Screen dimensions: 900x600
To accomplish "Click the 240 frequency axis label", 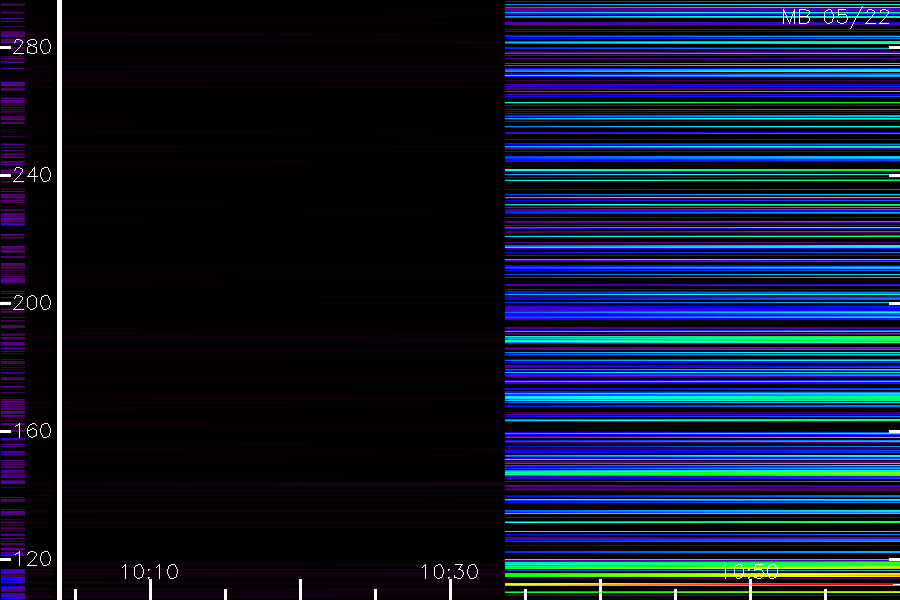I will pos(32,175).
